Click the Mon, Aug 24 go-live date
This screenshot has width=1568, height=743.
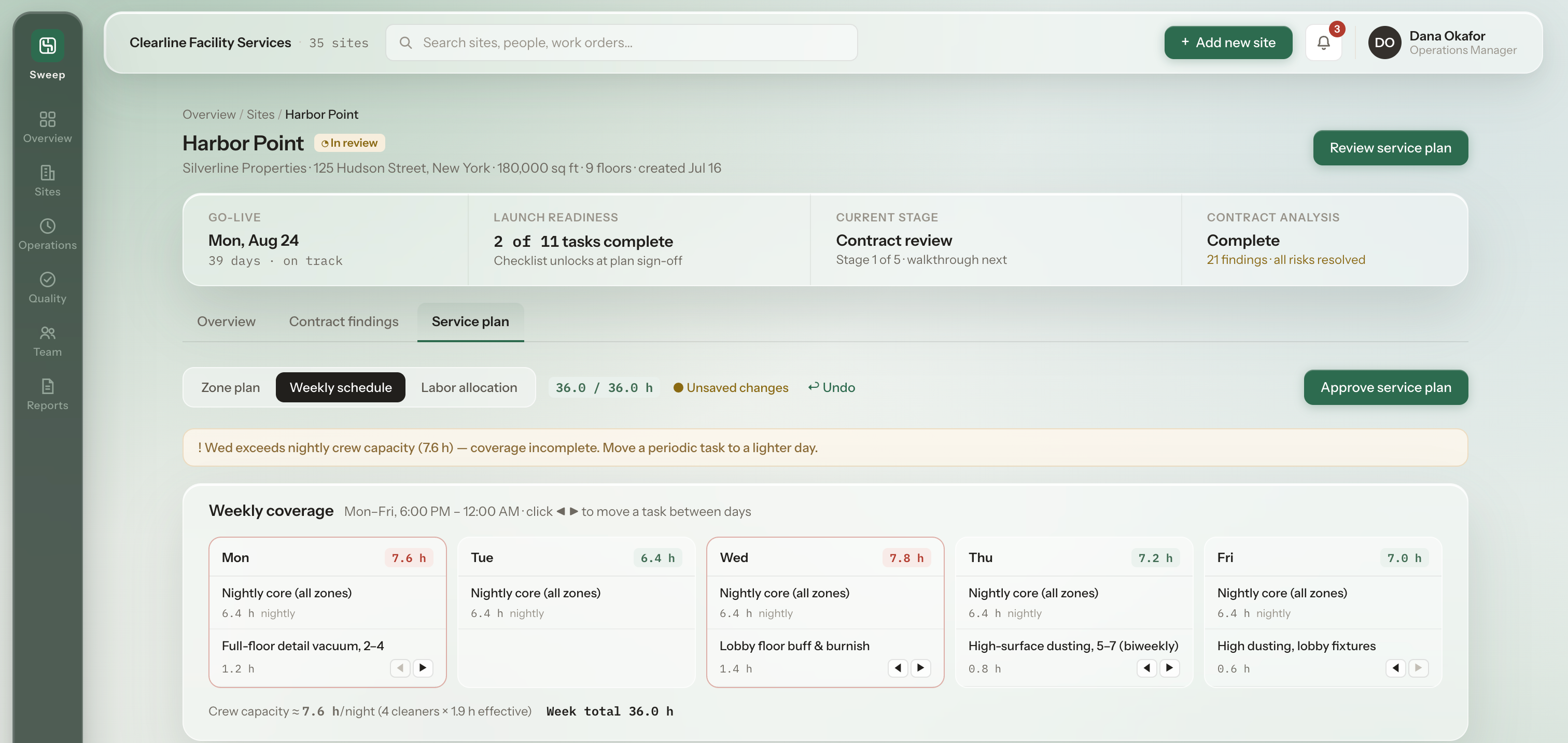coord(253,241)
